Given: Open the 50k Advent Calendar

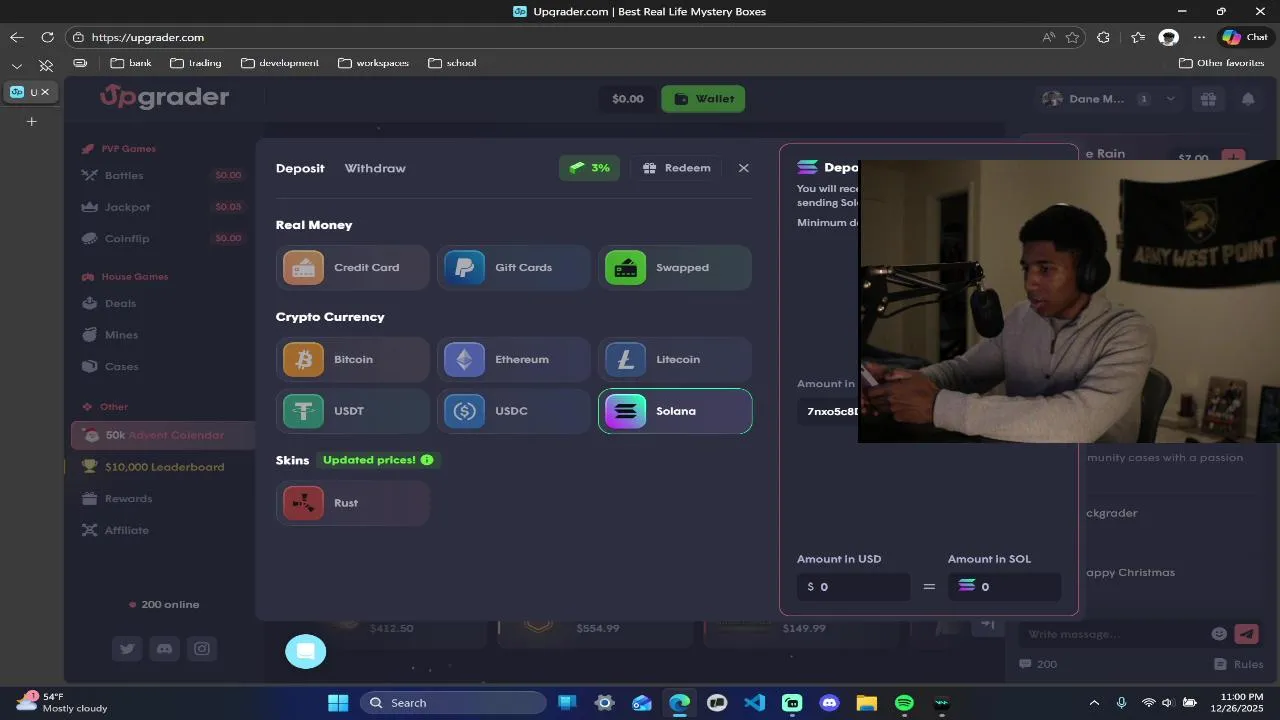Looking at the screenshot, I should [161, 435].
